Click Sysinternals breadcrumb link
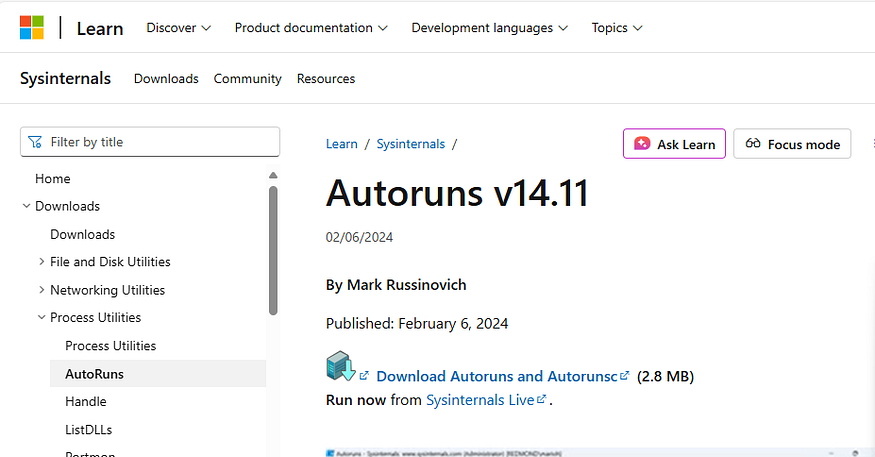This screenshot has width=875, height=457. pyautogui.click(x=411, y=144)
